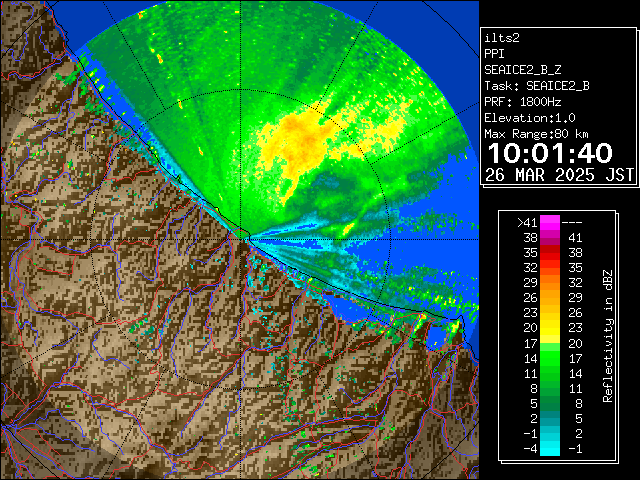Click the '---' legend entry

tap(572, 222)
